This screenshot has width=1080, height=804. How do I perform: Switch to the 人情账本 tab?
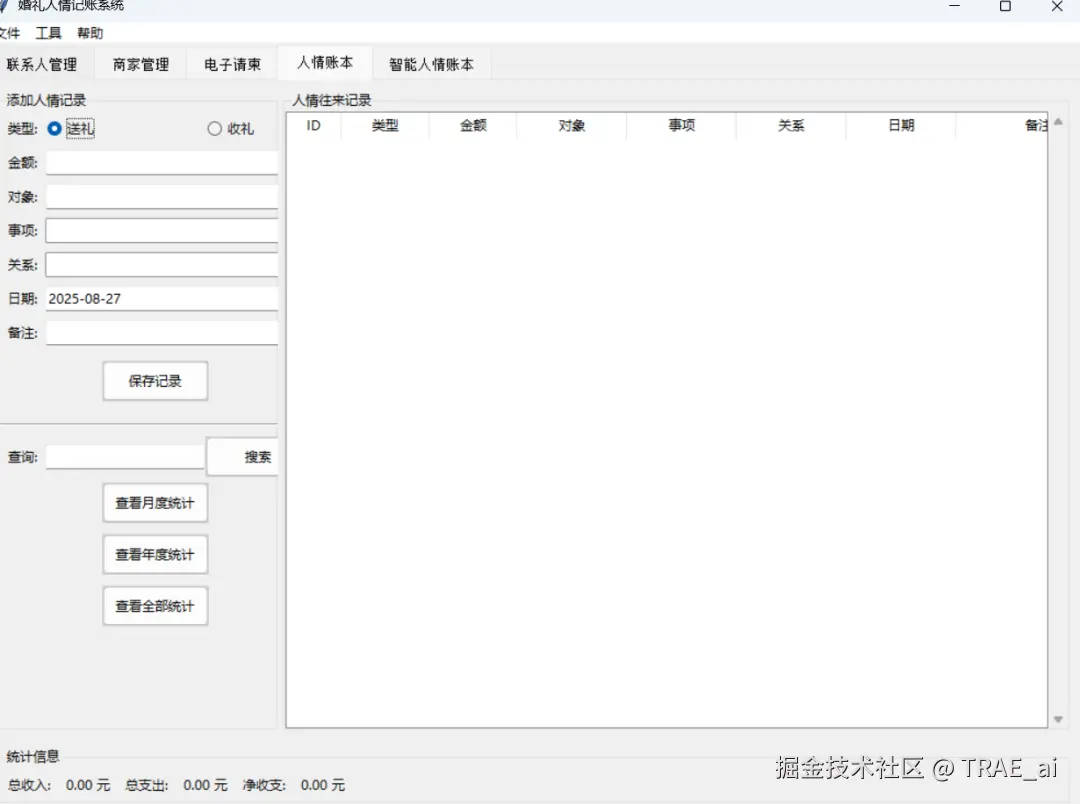click(x=325, y=63)
